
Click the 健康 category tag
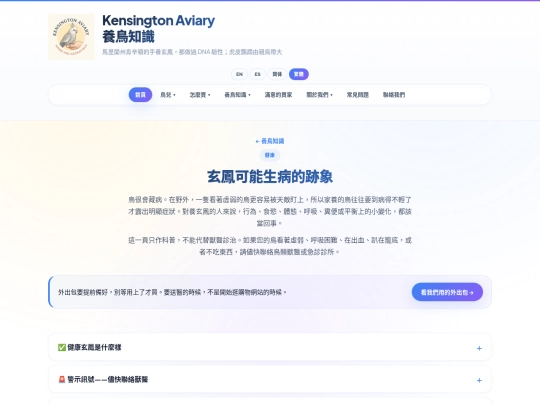(x=270, y=155)
